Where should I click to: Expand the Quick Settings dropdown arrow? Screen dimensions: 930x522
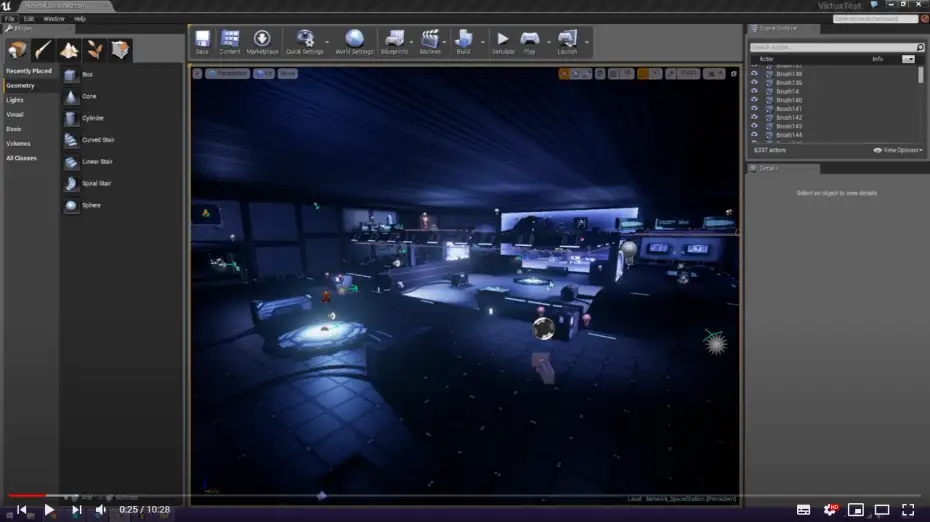[327, 42]
